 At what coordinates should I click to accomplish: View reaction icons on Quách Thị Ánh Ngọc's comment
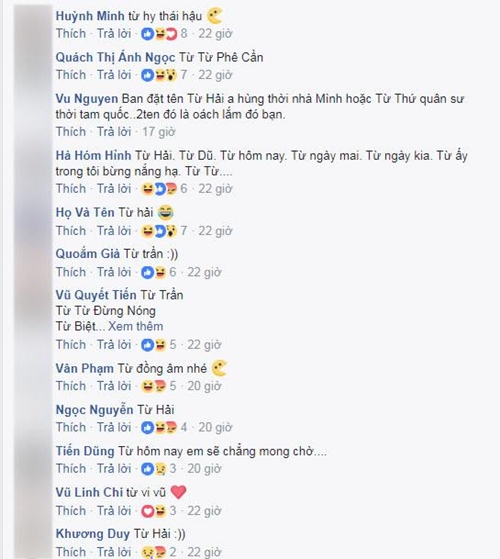(164, 75)
